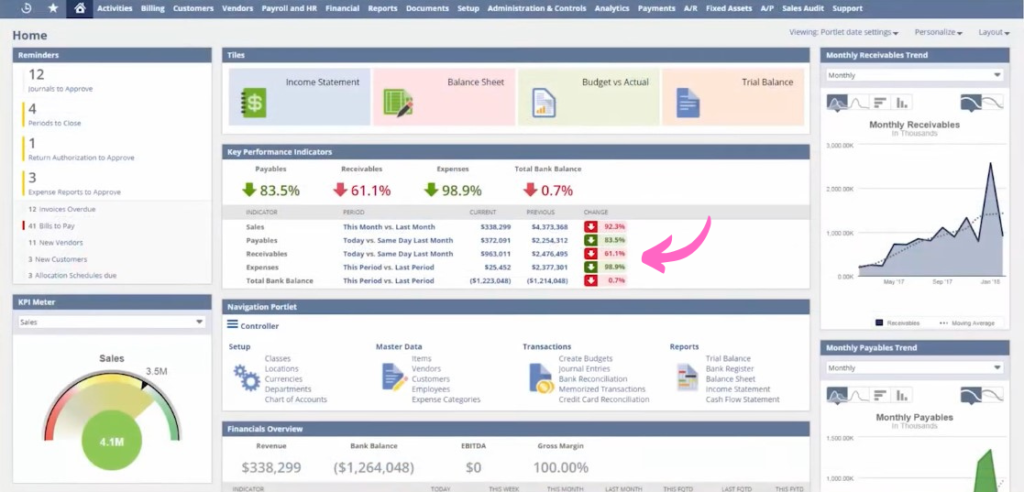Screen dimensions: 1024x492
Task: Switch Receivables chart to column view
Action: (x=903, y=102)
